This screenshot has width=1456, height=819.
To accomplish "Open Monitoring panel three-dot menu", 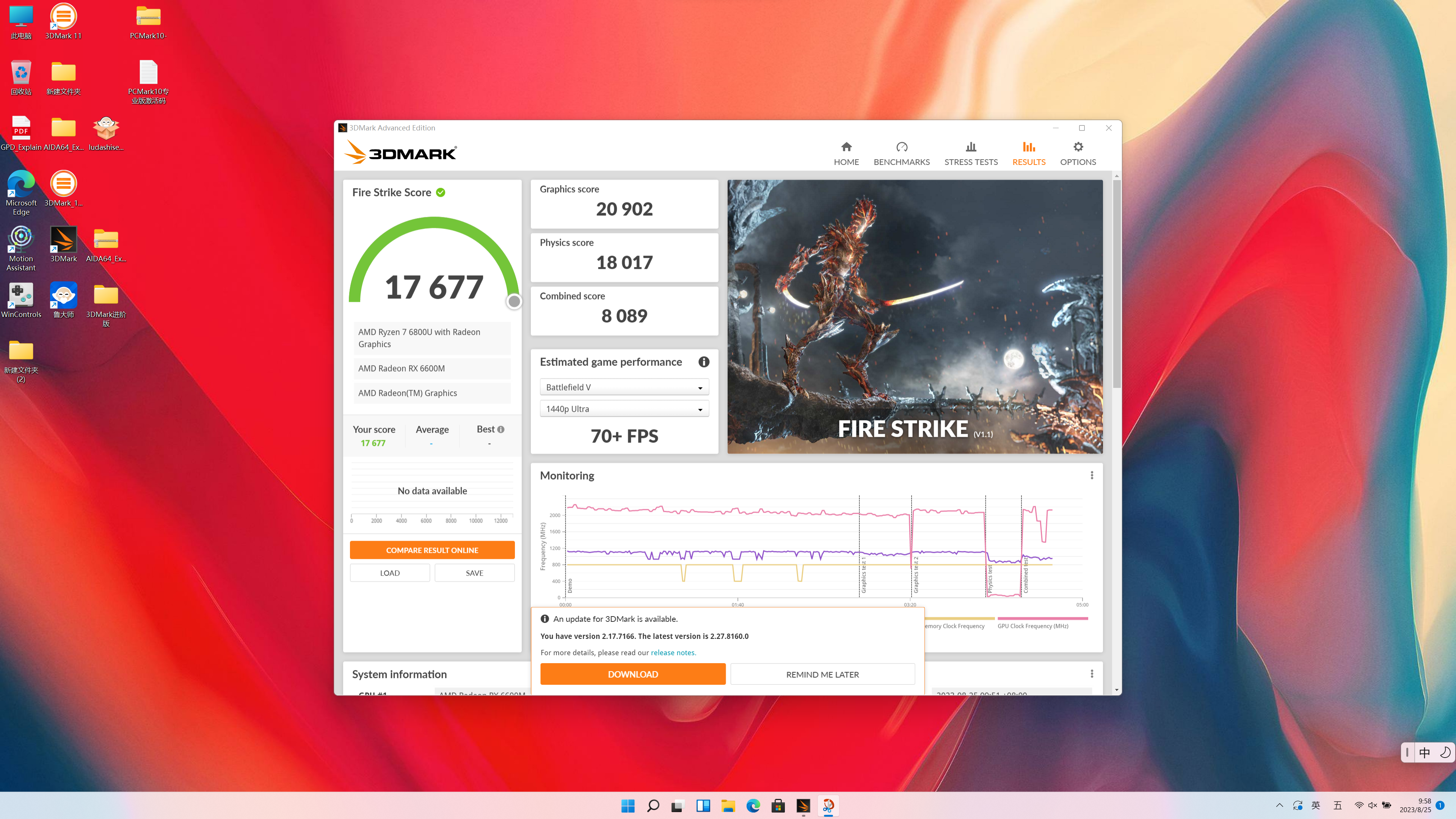I will point(1092,475).
